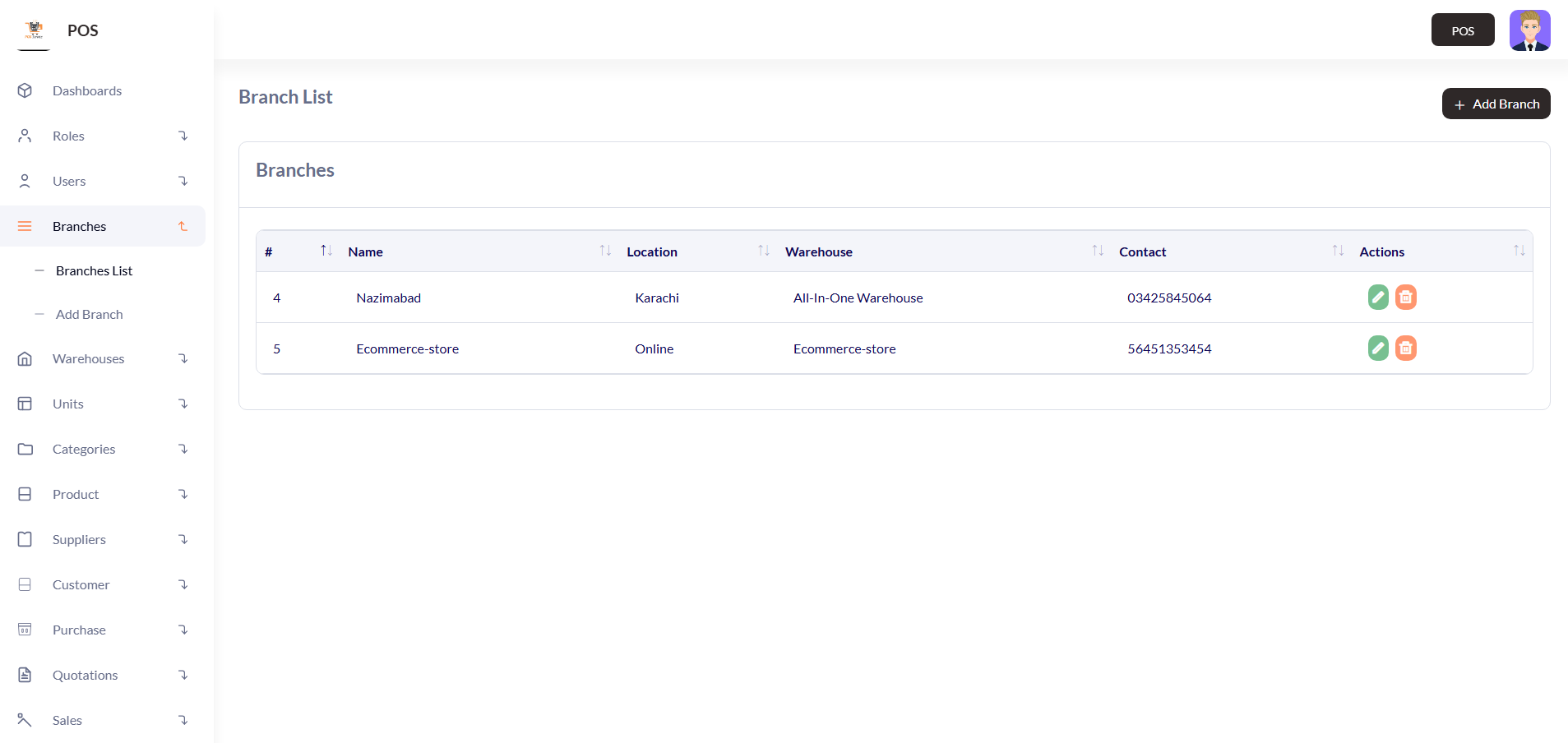The height and width of the screenshot is (743, 1568).
Task: Sort table by Warehouse column arrows
Action: [x=1097, y=251]
